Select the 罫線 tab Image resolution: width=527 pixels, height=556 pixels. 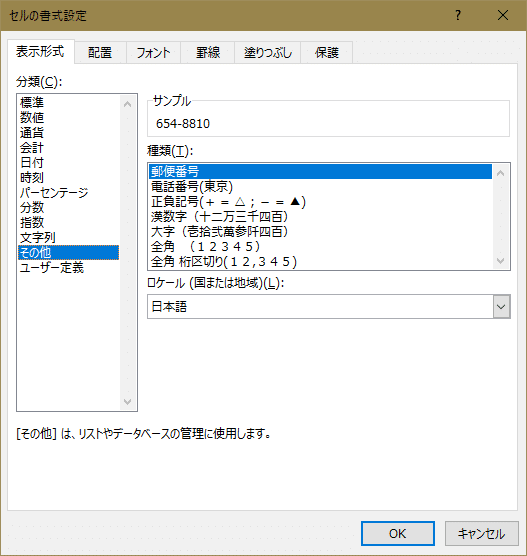(x=207, y=53)
